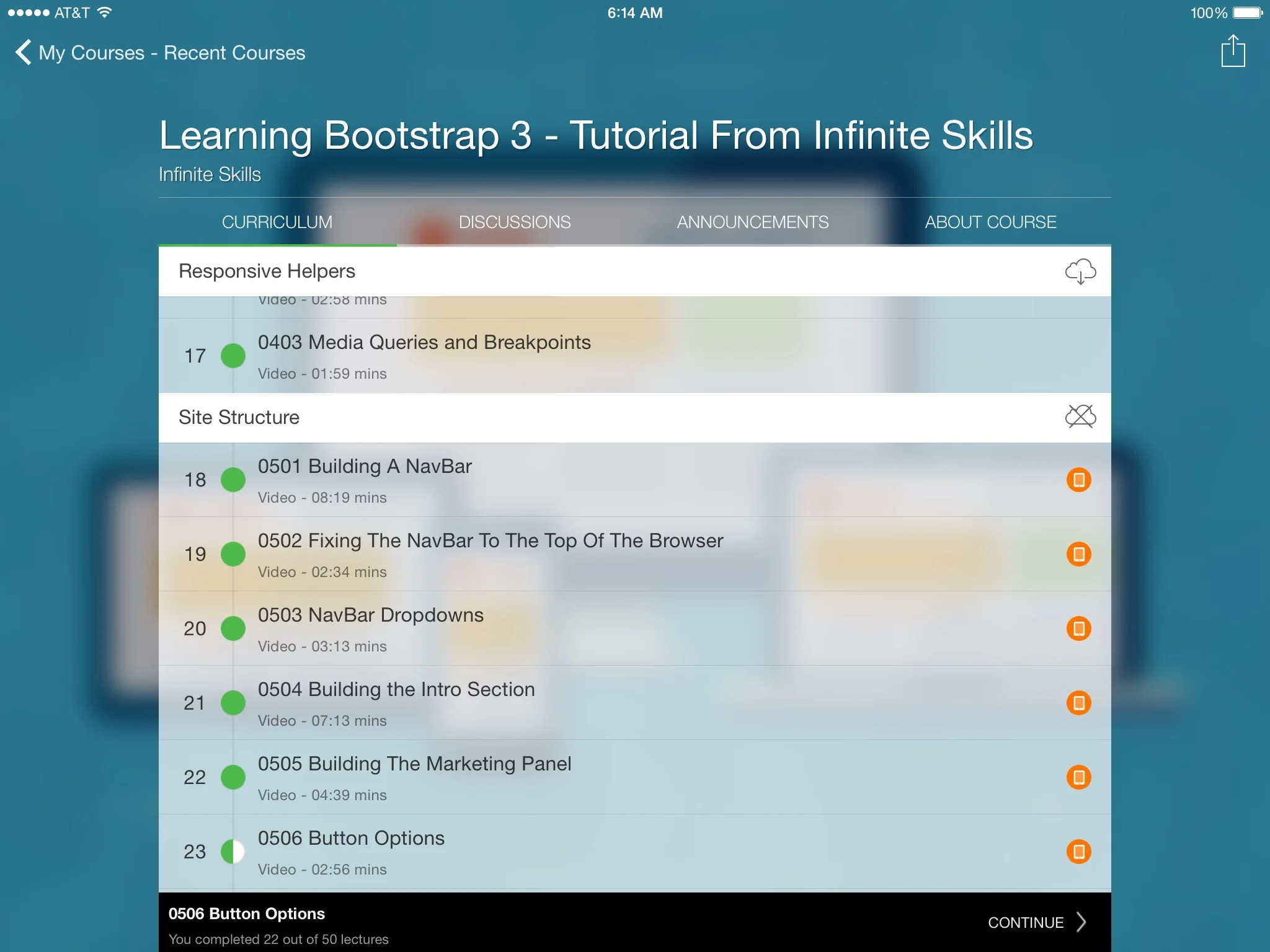Image resolution: width=1270 pixels, height=952 pixels.
Task: Download the Responsive Helpers section via cloud icon
Action: pos(1080,271)
